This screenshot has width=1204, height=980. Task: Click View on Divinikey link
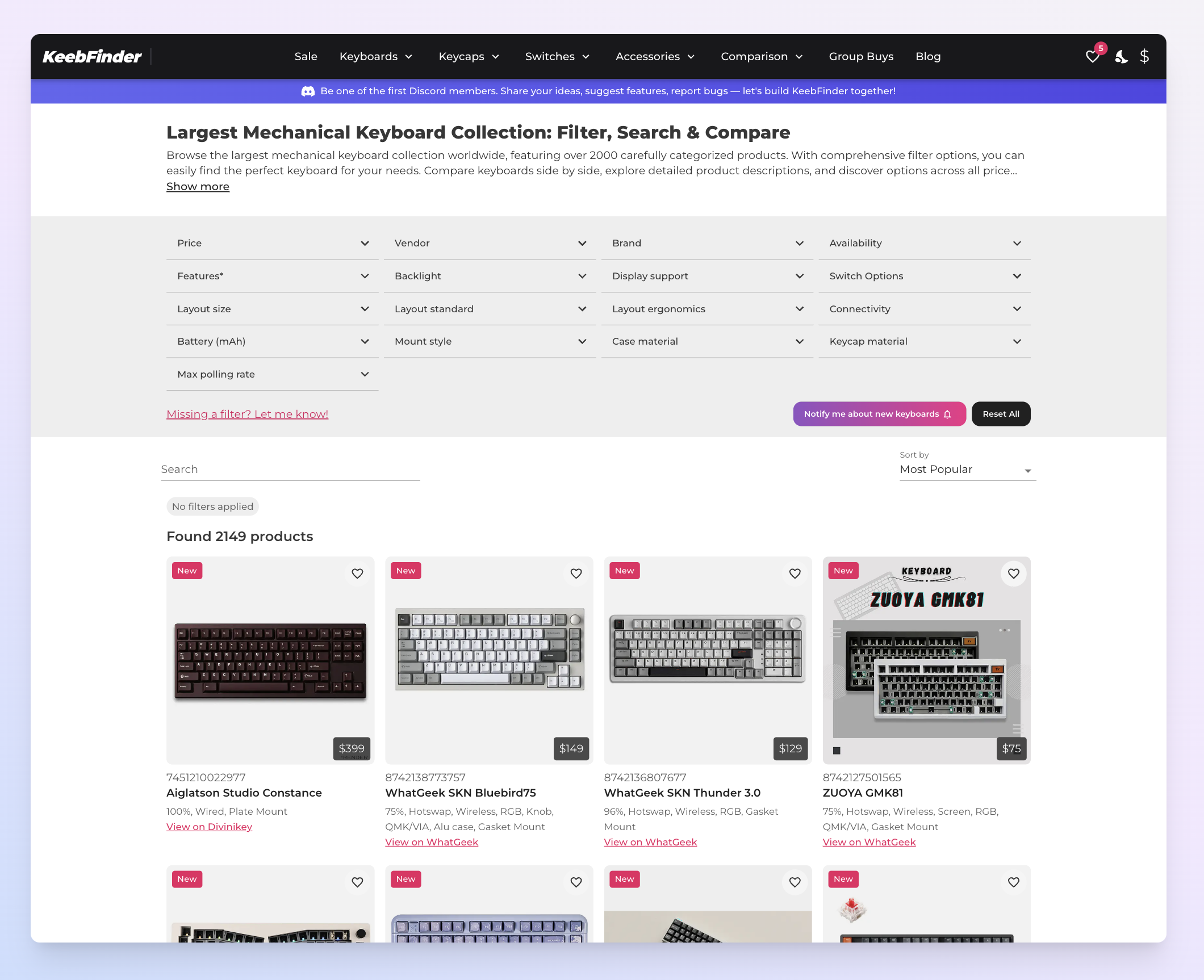coord(209,827)
